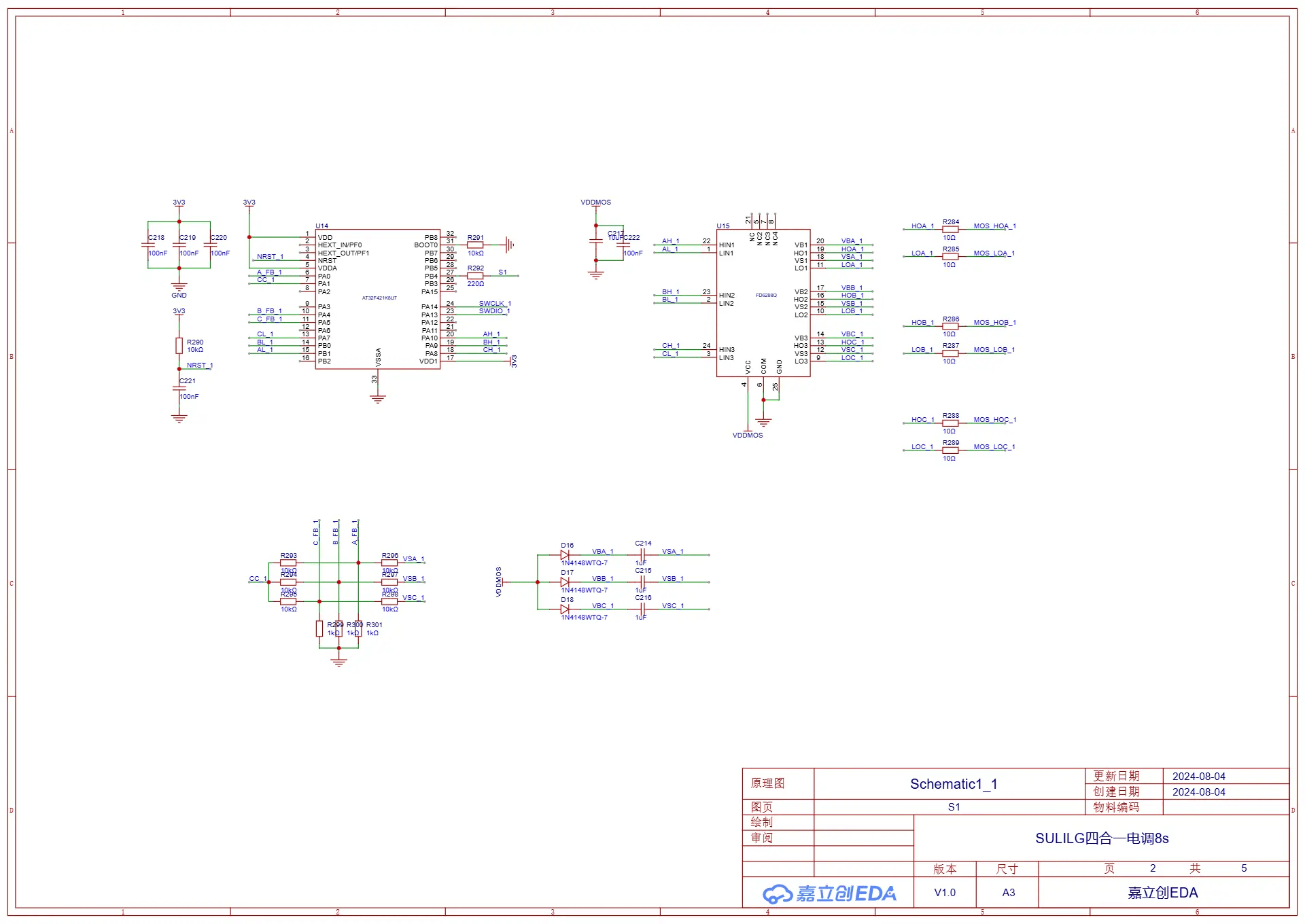1305x924 pixels.
Task: Select resistor R288 symbol
Action: click(x=950, y=423)
